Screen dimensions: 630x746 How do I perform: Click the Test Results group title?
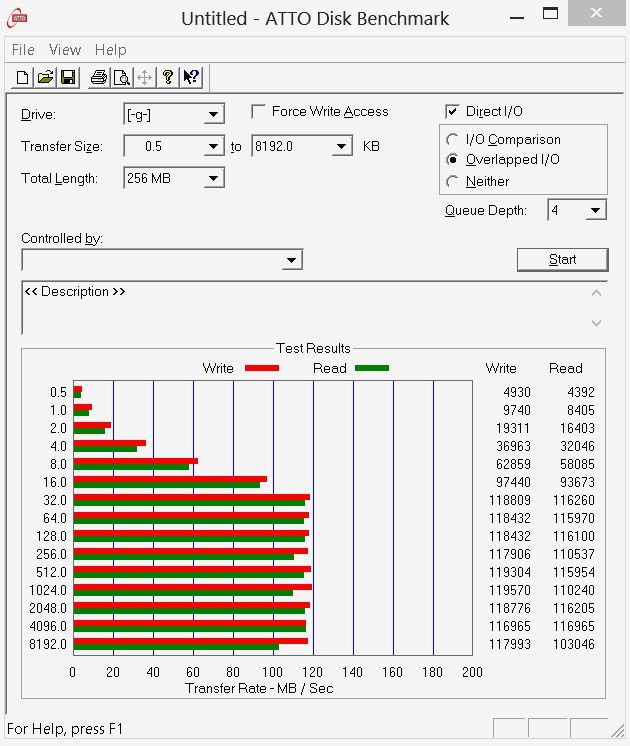(x=313, y=348)
